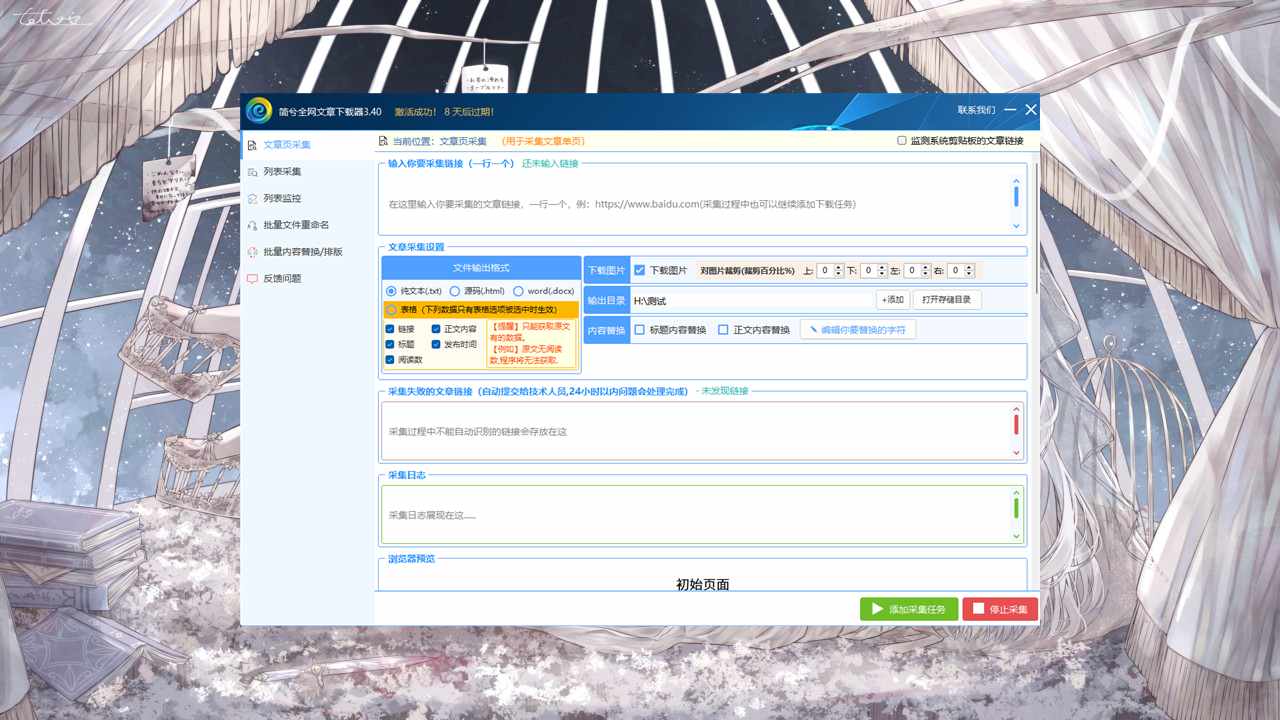This screenshot has height=720, width=1280.
Task: Click the 反馈问题 chat bubble icon
Action: [x=253, y=279]
